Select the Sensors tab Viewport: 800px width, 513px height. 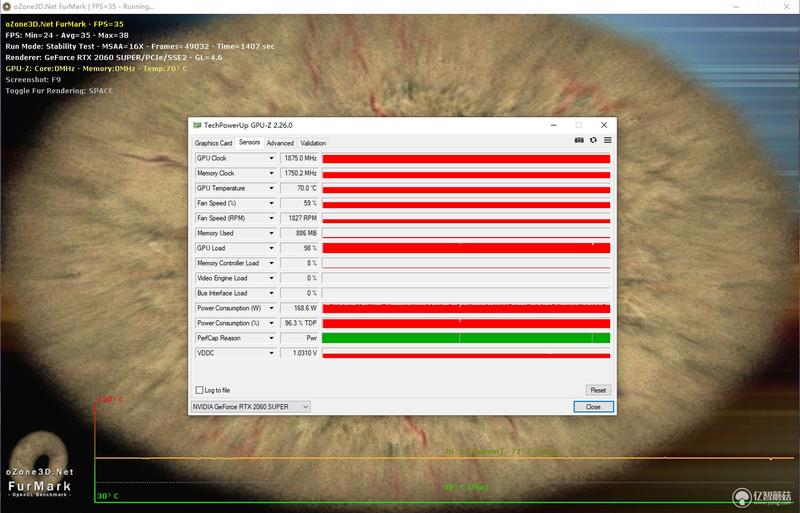tap(249, 142)
